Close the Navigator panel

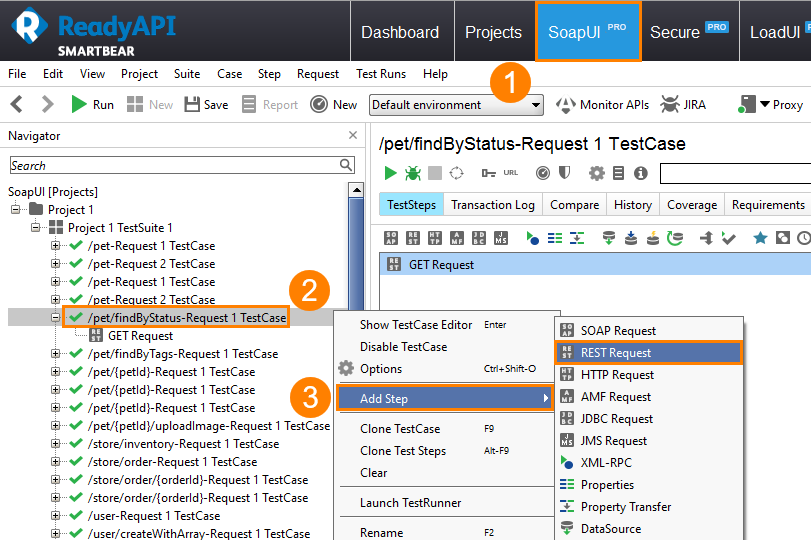click(353, 135)
